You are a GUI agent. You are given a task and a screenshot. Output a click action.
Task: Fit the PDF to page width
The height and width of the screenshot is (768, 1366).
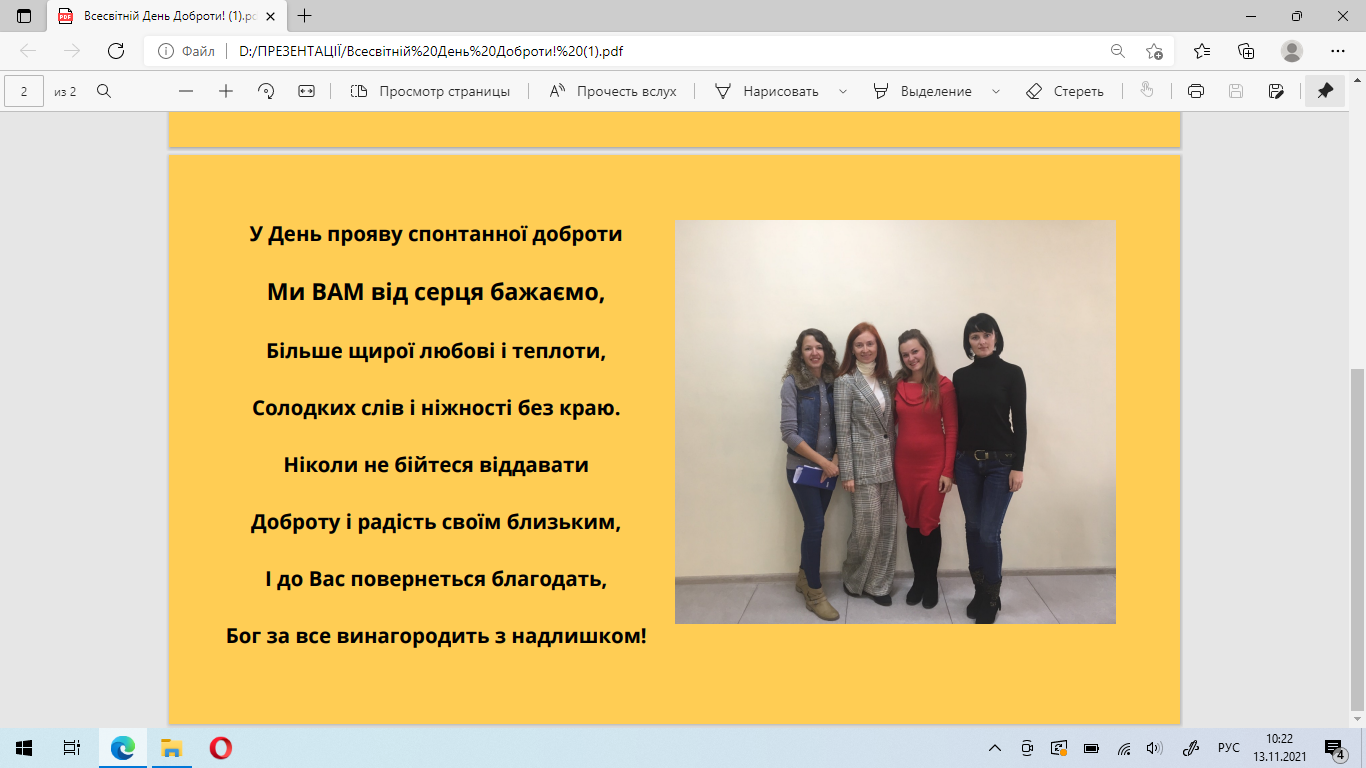pyautogui.click(x=306, y=91)
